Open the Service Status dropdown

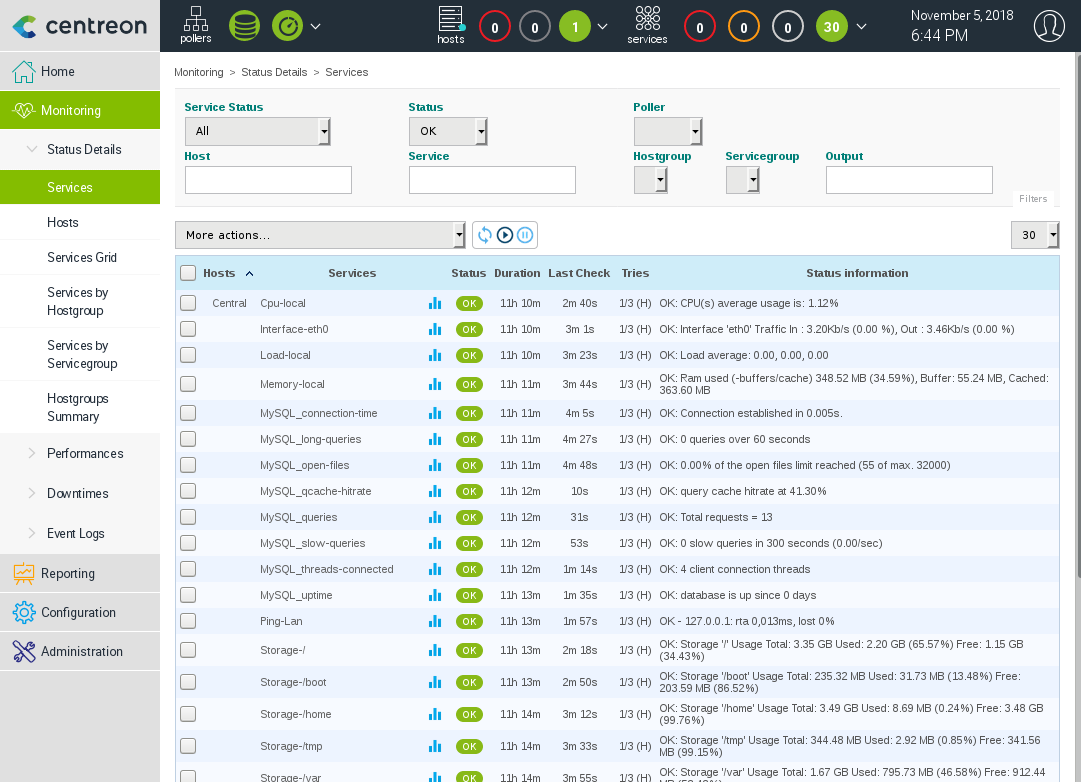(x=257, y=131)
